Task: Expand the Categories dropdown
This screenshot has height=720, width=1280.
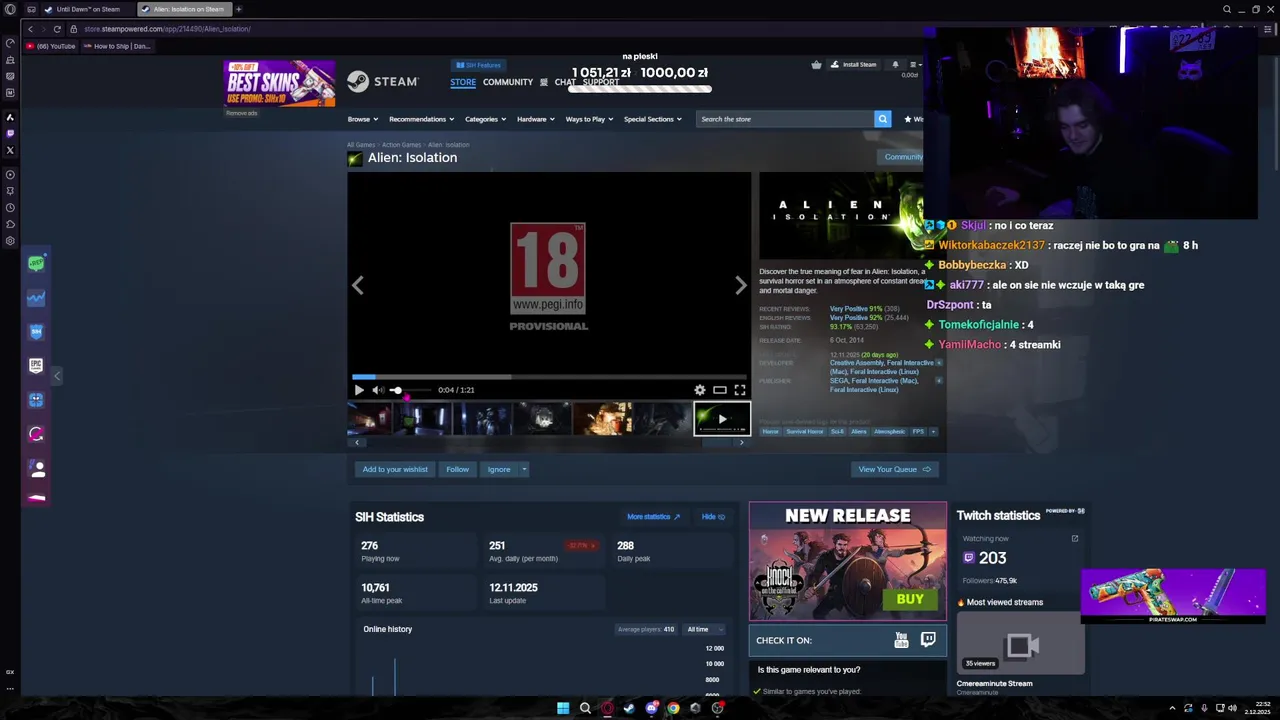Action: pos(485,119)
